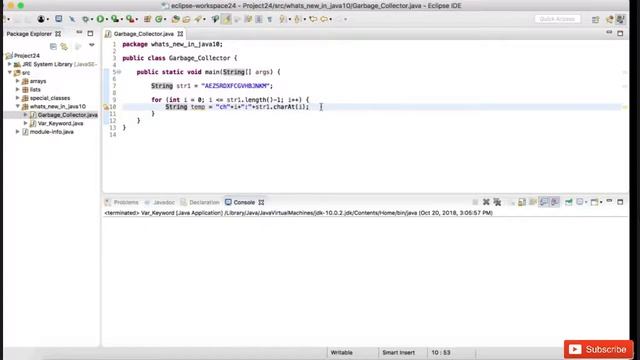Collapse the src folder arrow
Image resolution: width=640 pixels, height=360 pixels.
click(10, 72)
